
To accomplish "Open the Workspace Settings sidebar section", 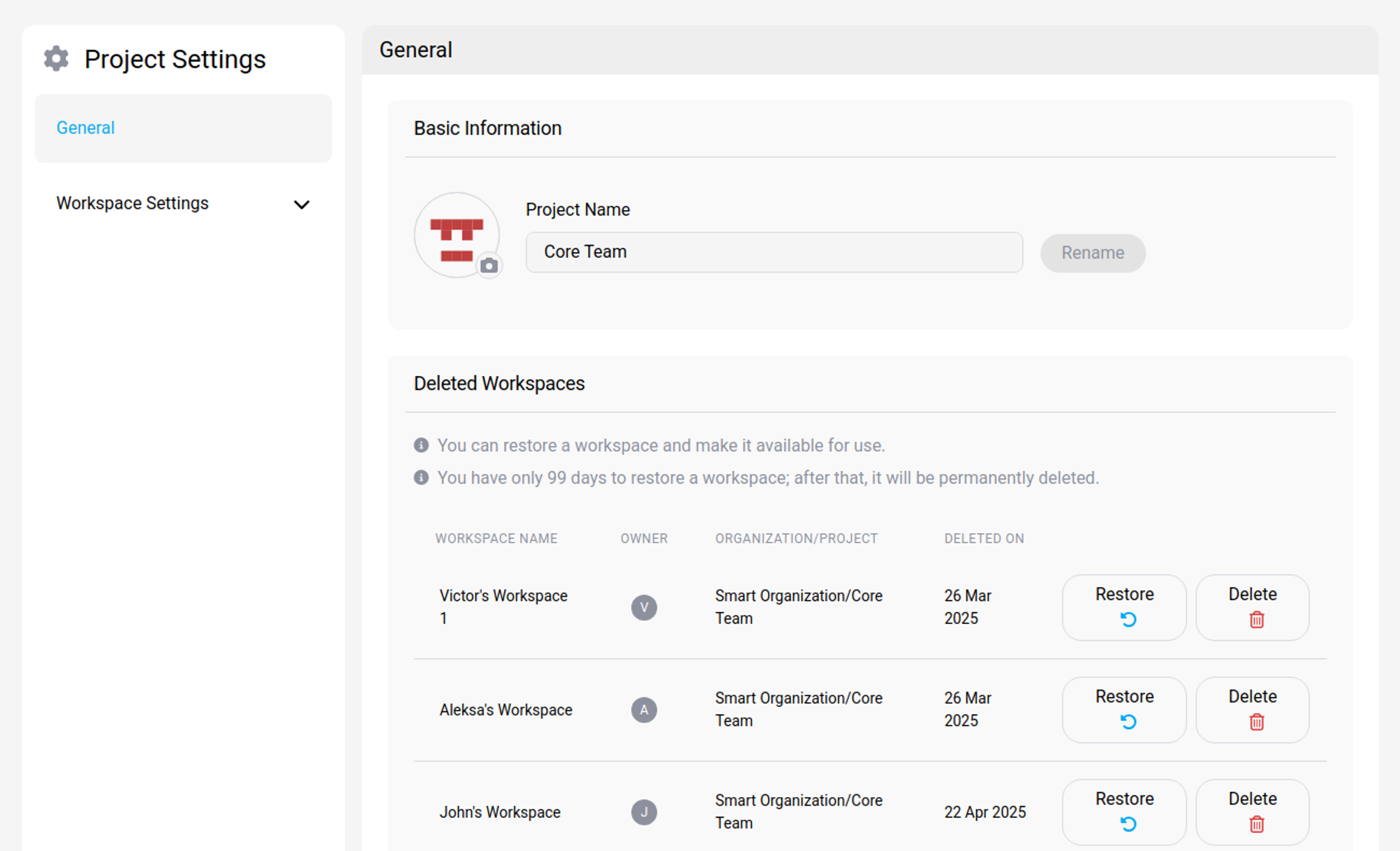I will tap(133, 203).
